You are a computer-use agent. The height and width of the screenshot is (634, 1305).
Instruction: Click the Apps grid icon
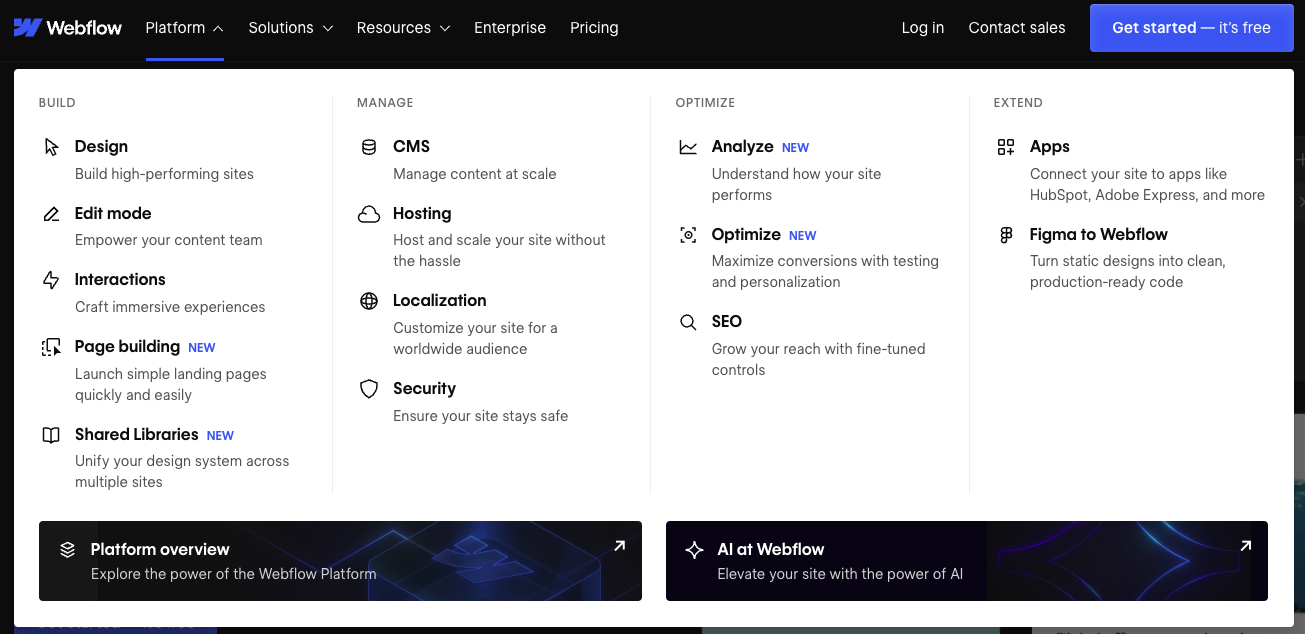point(1006,147)
